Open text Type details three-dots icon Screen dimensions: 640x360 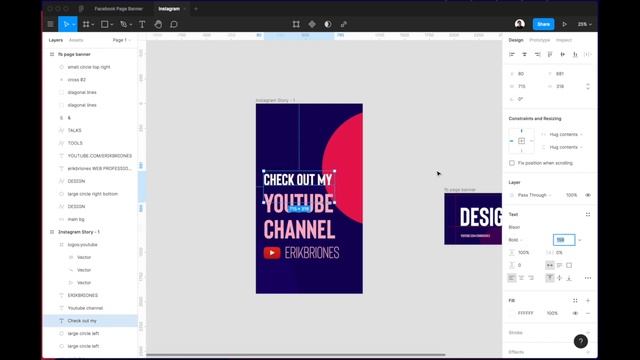point(588,278)
